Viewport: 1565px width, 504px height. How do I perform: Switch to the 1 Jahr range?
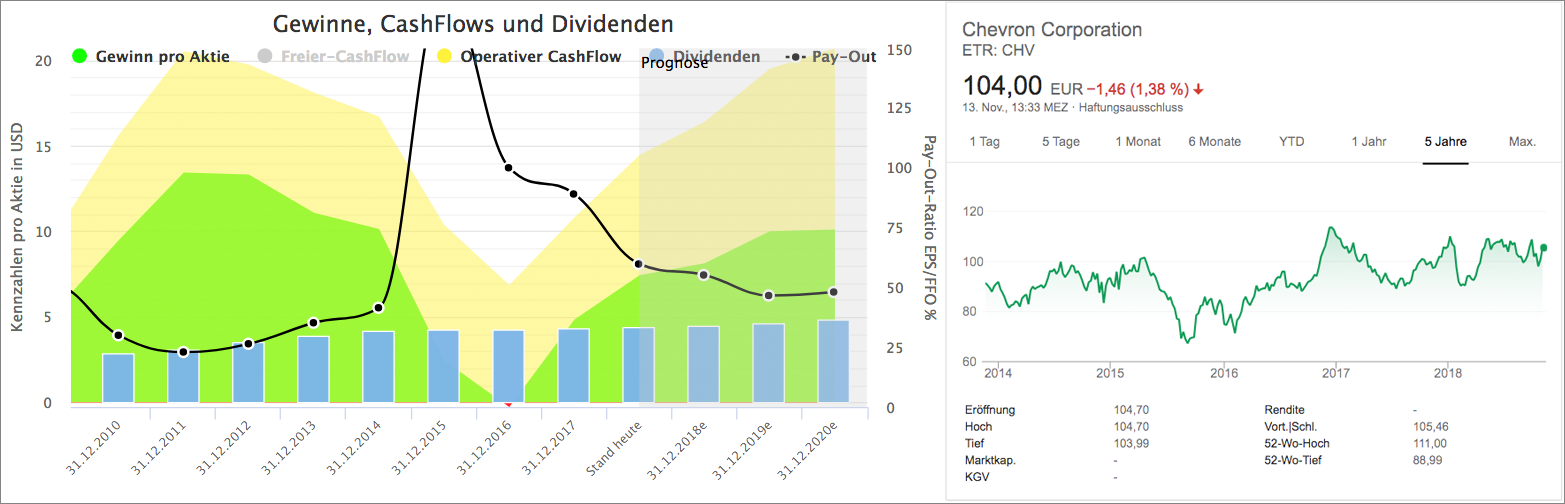point(1368,142)
